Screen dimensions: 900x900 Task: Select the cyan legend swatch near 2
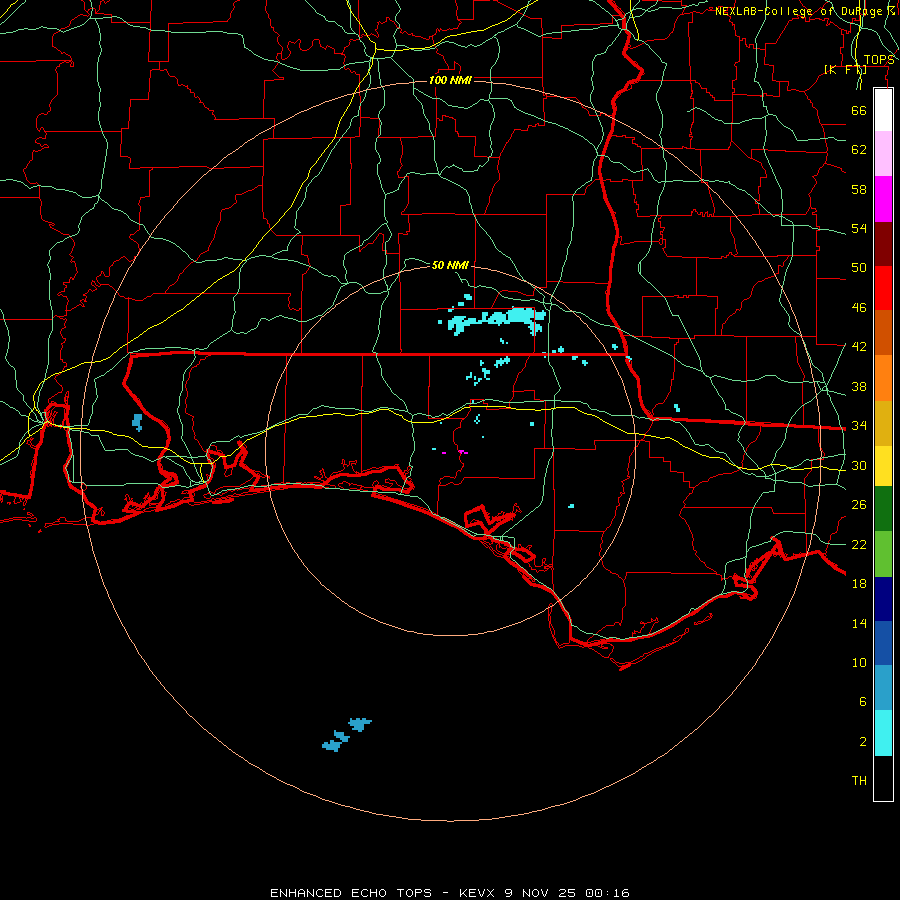pyautogui.click(x=883, y=733)
